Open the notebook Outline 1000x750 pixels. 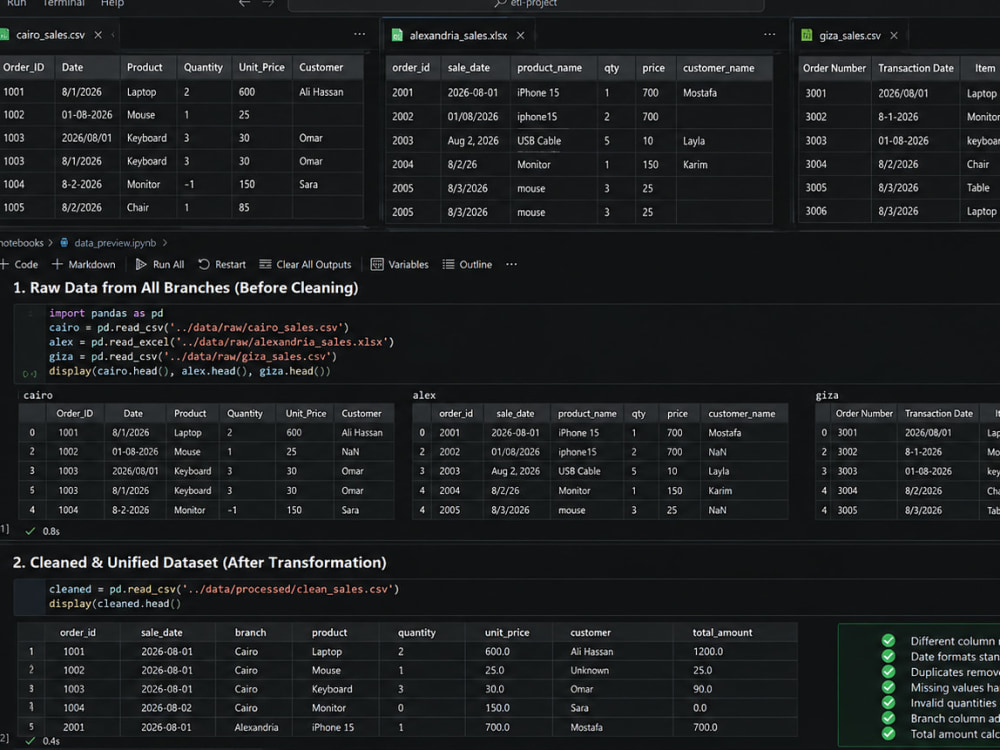coord(467,265)
